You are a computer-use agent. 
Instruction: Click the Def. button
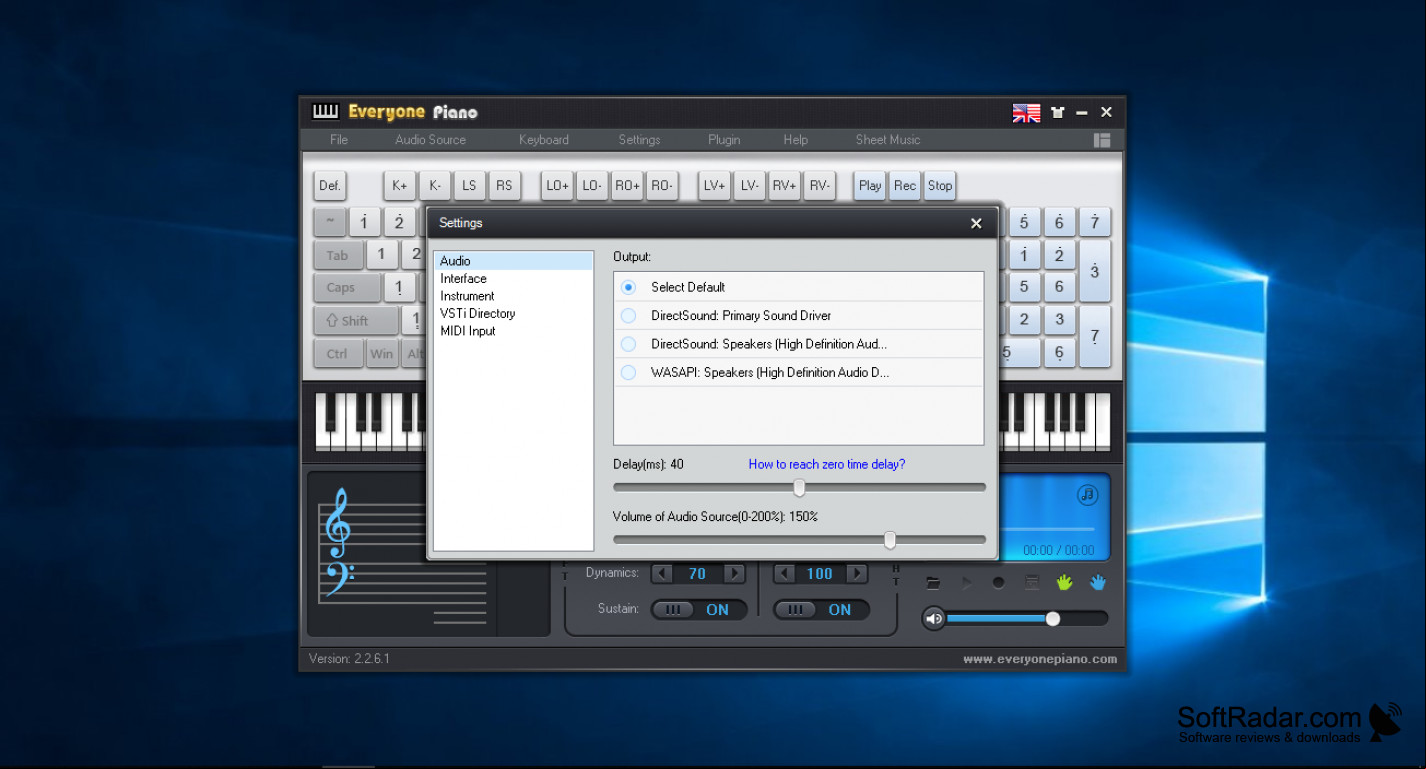(330, 185)
